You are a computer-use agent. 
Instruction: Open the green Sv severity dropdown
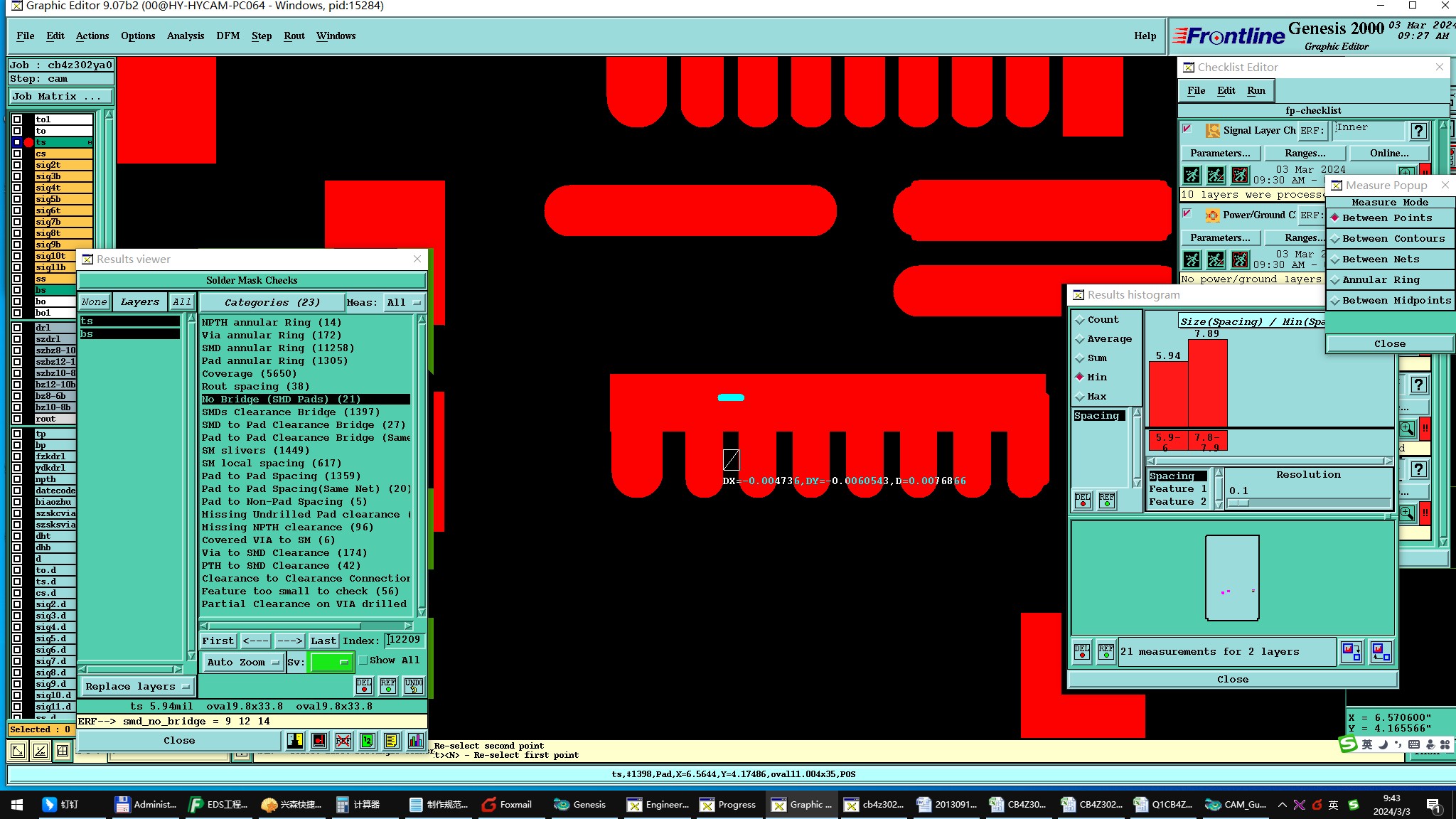pos(331,662)
